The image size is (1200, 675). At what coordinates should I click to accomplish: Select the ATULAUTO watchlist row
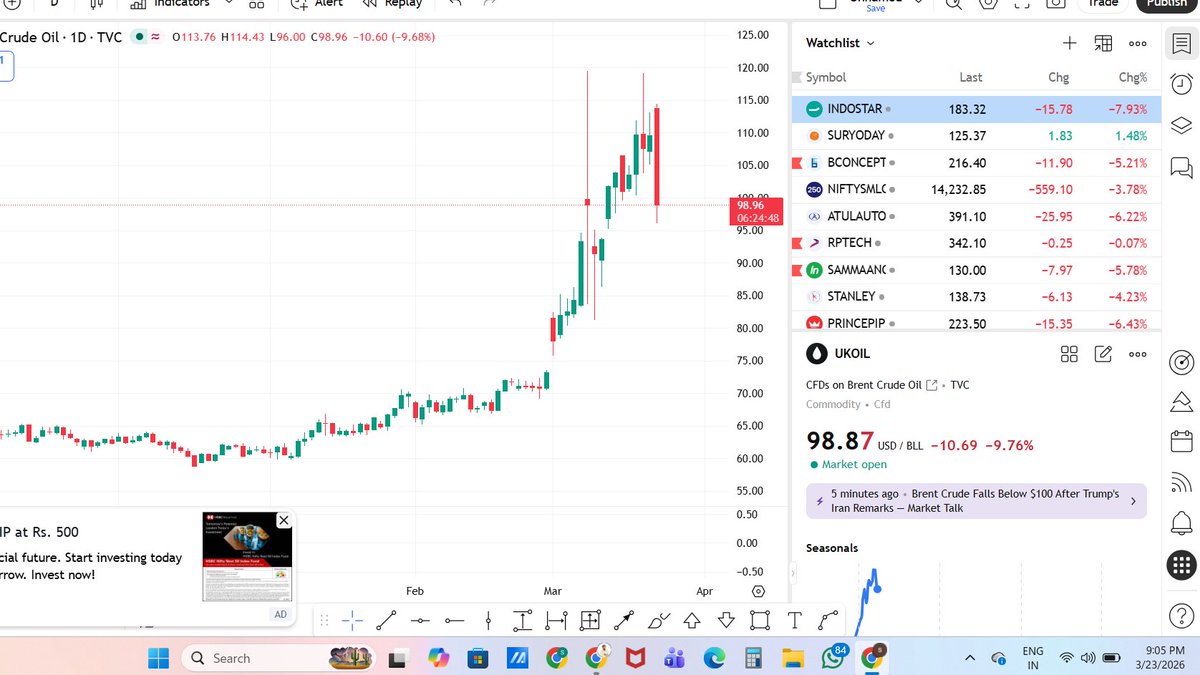pyautogui.click(x=976, y=216)
